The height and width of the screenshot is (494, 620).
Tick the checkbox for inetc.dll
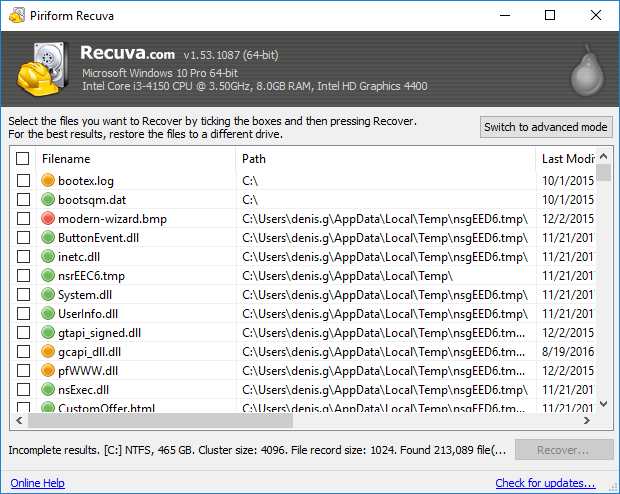[23, 256]
